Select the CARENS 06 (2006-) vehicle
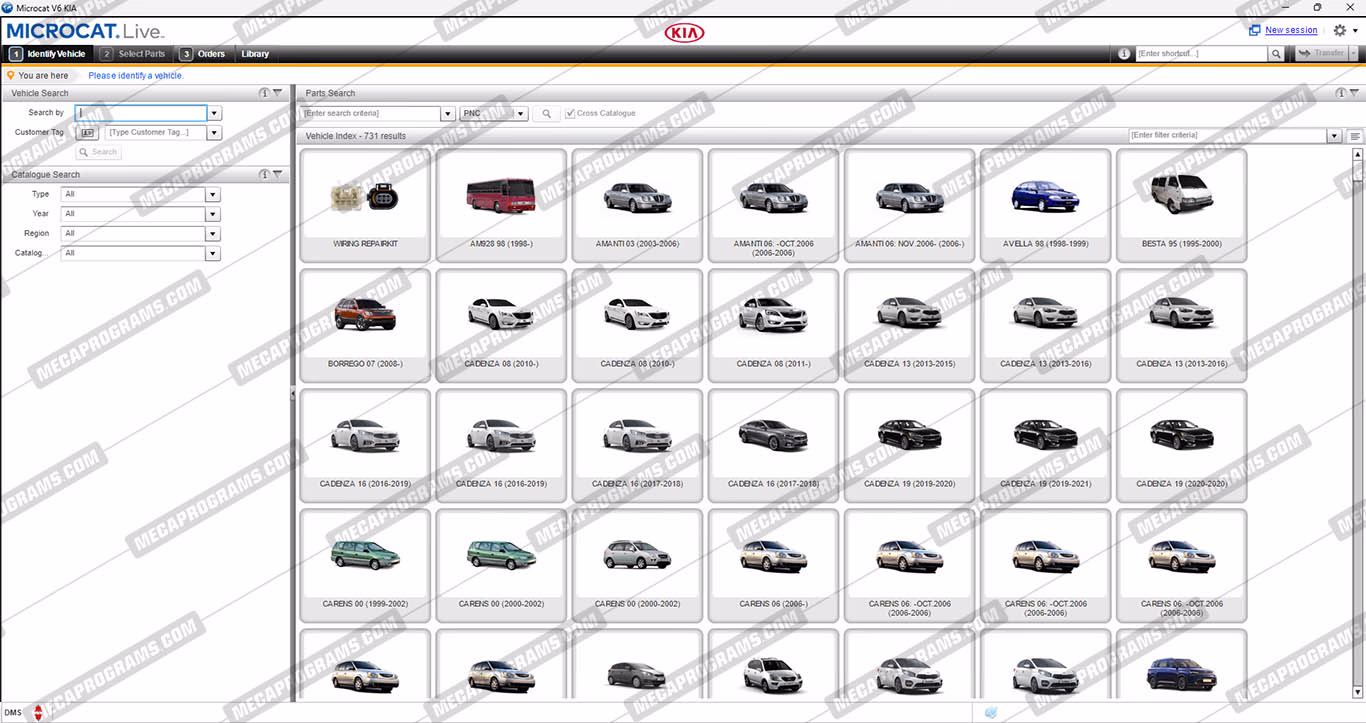Screen dimensions: 1366x723 (773, 565)
